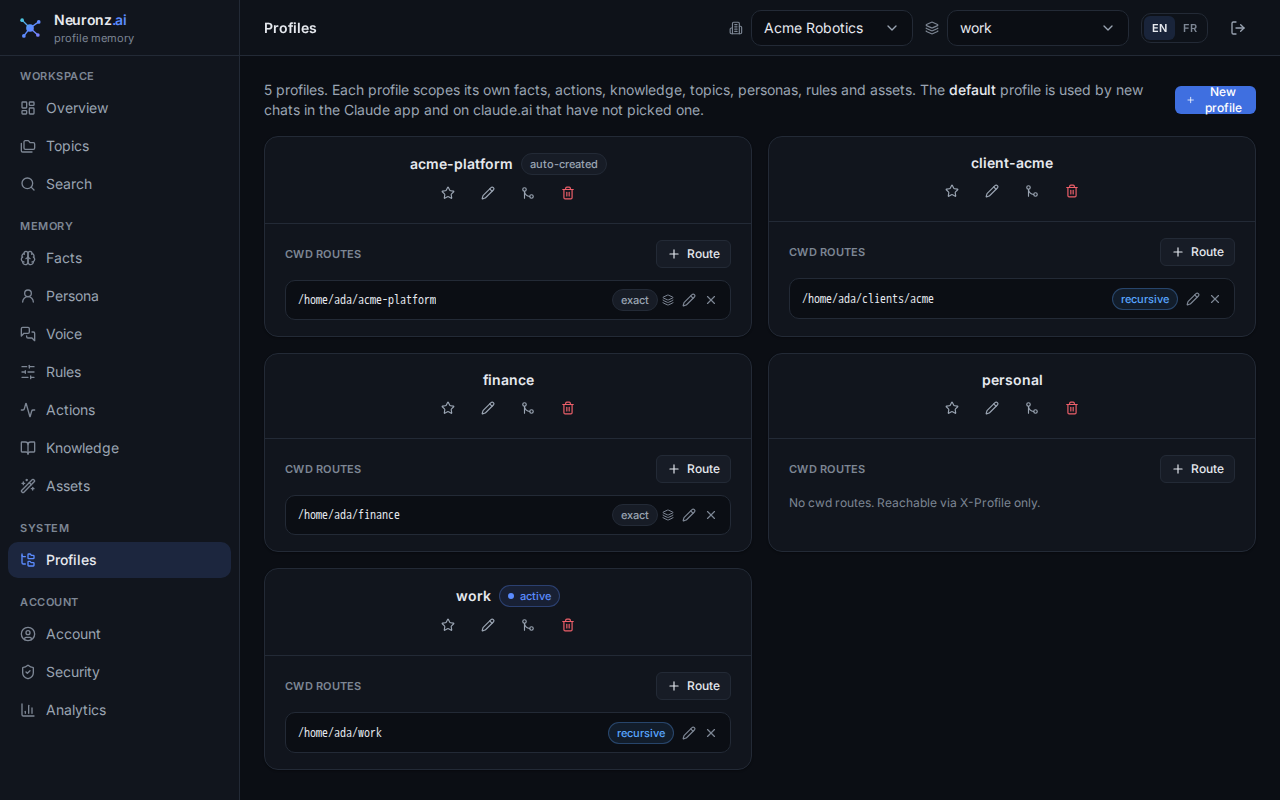Image resolution: width=1280 pixels, height=800 pixels.
Task: Delete the finance profile
Action: [x=568, y=408]
